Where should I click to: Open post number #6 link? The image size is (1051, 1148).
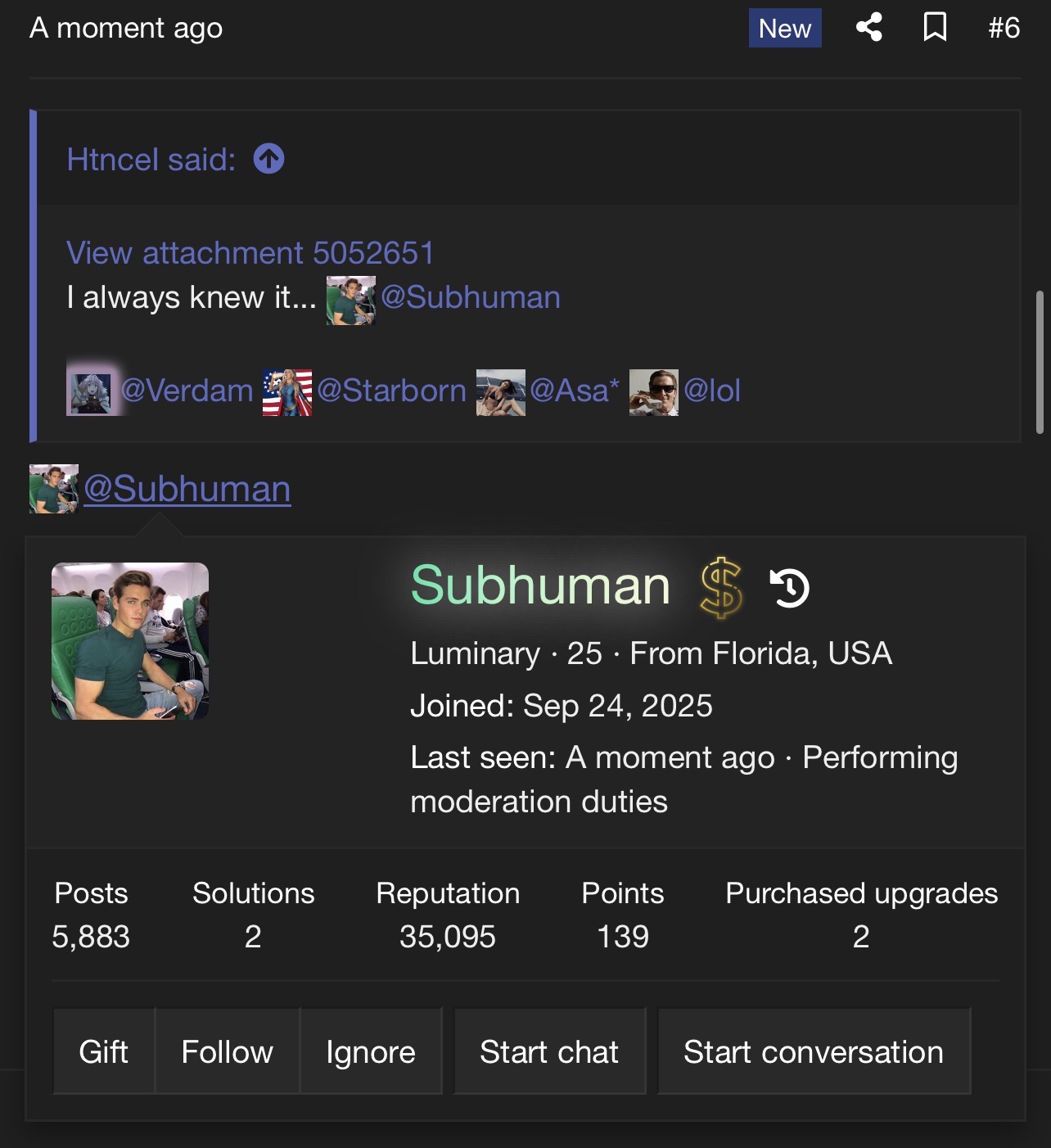[1004, 28]
